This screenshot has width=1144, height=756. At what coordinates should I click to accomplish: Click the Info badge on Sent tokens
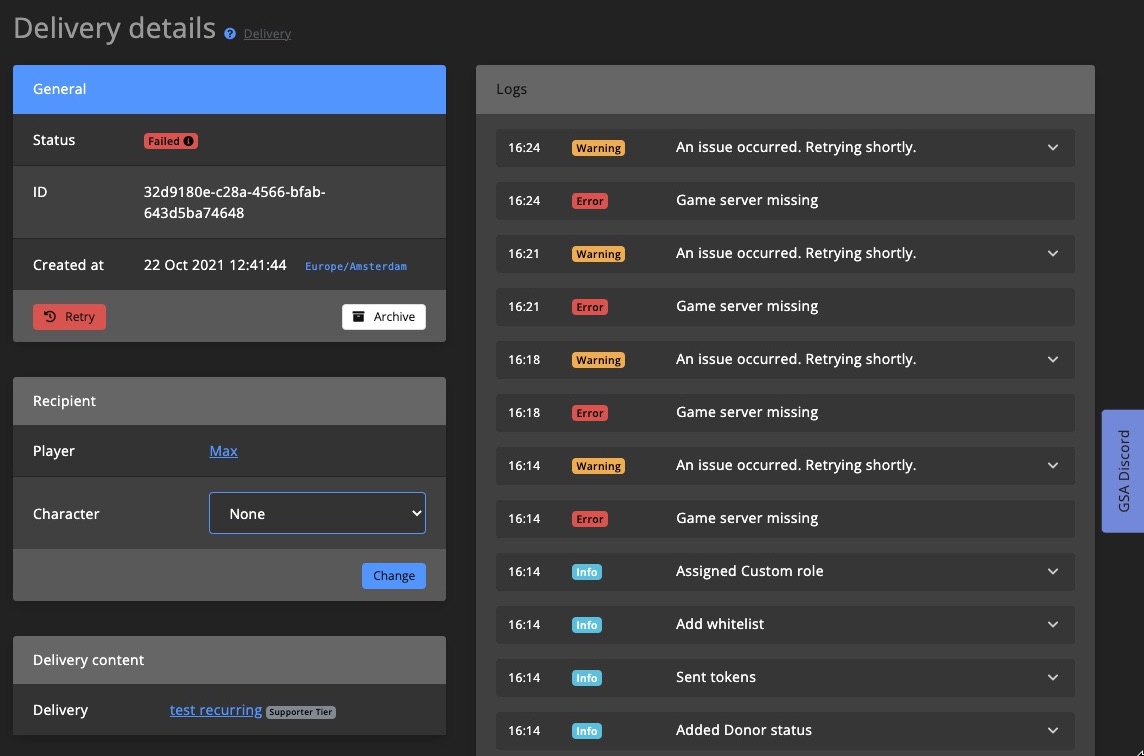[586, 677]
